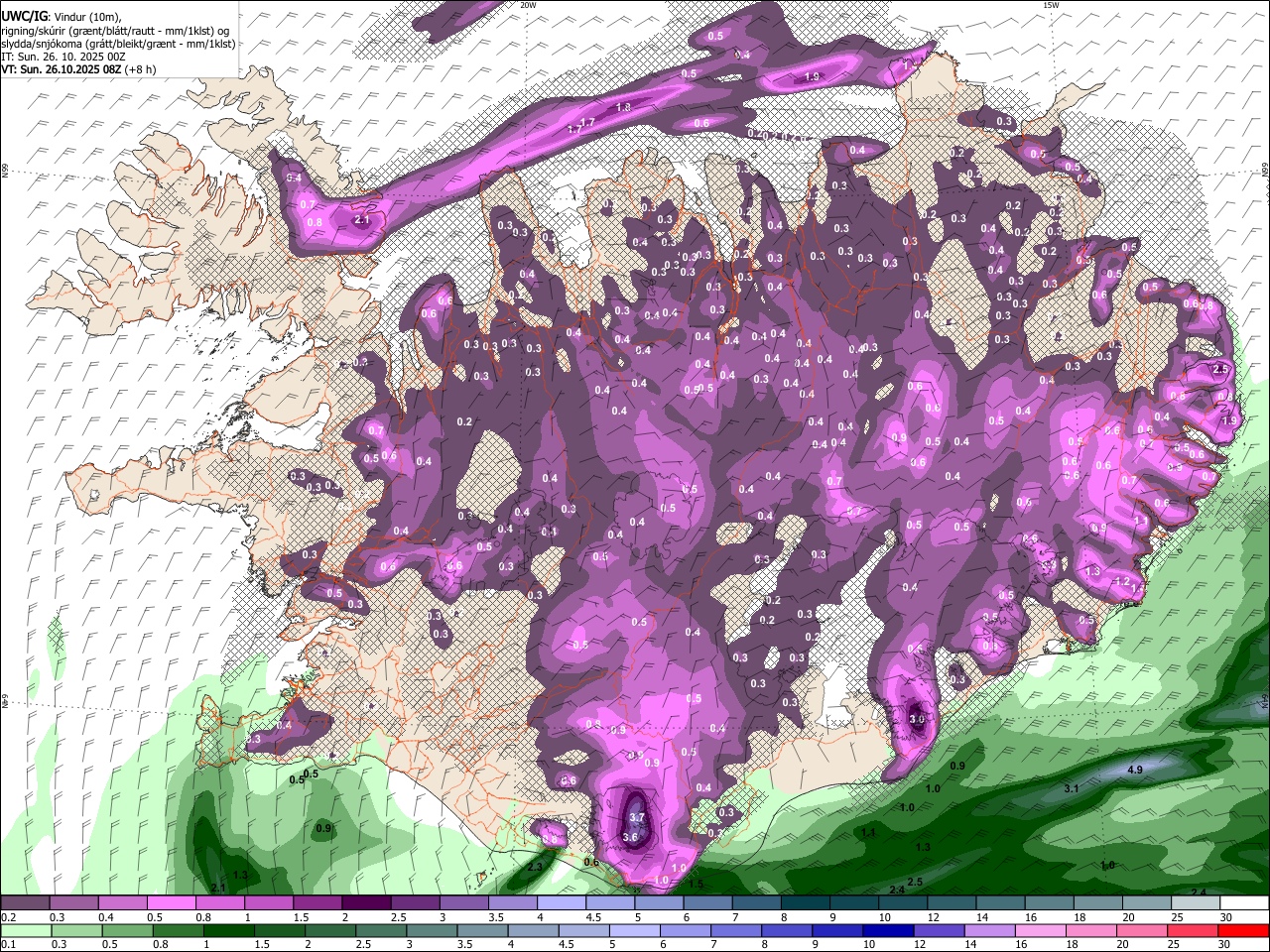Click the 1.2 snowfall value near the southeast coast

point(1123,581)
